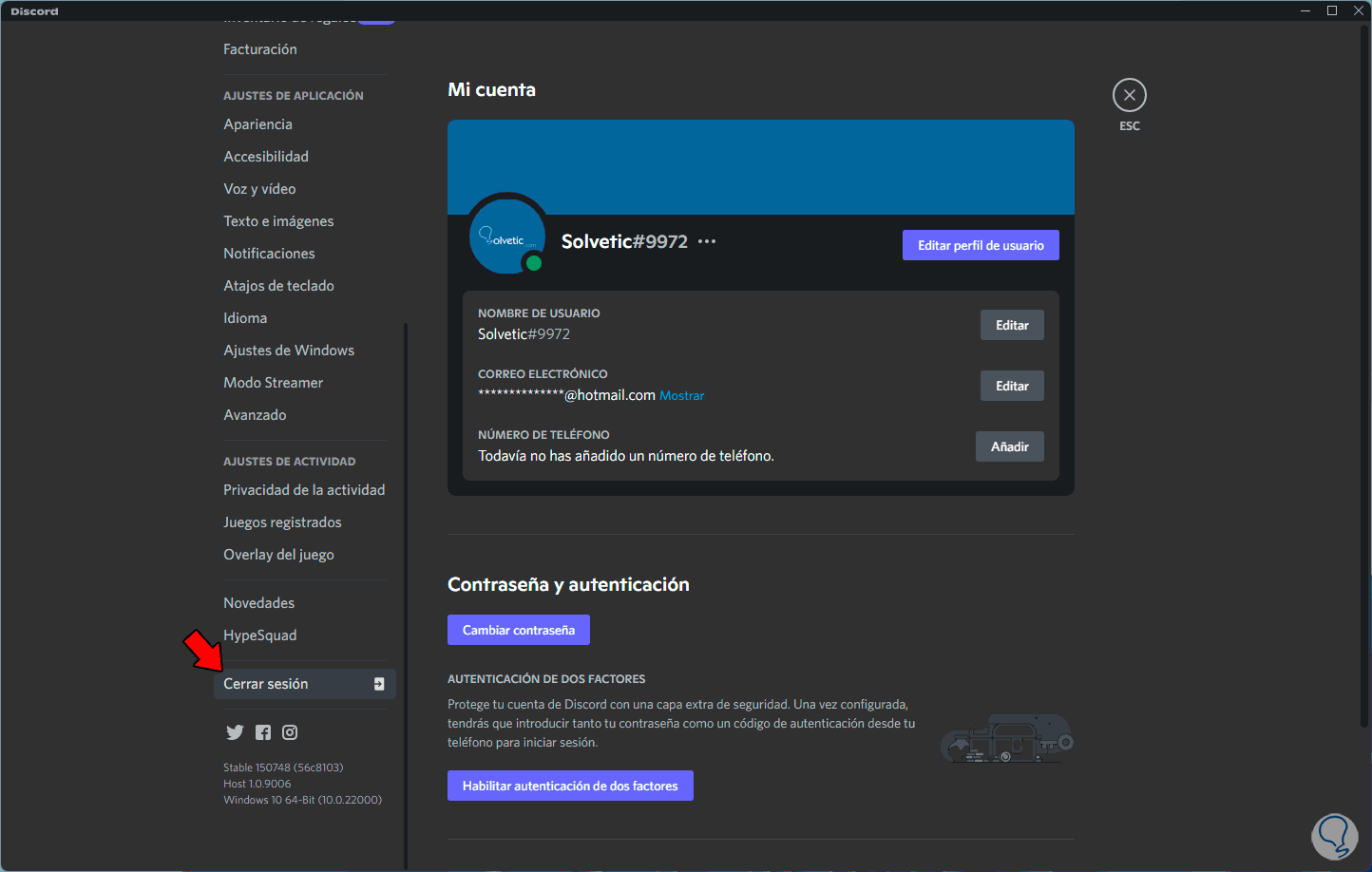1372x872 pixels.
Task: Click the Solvetic#9972 profile name heading
Action: 624,241
